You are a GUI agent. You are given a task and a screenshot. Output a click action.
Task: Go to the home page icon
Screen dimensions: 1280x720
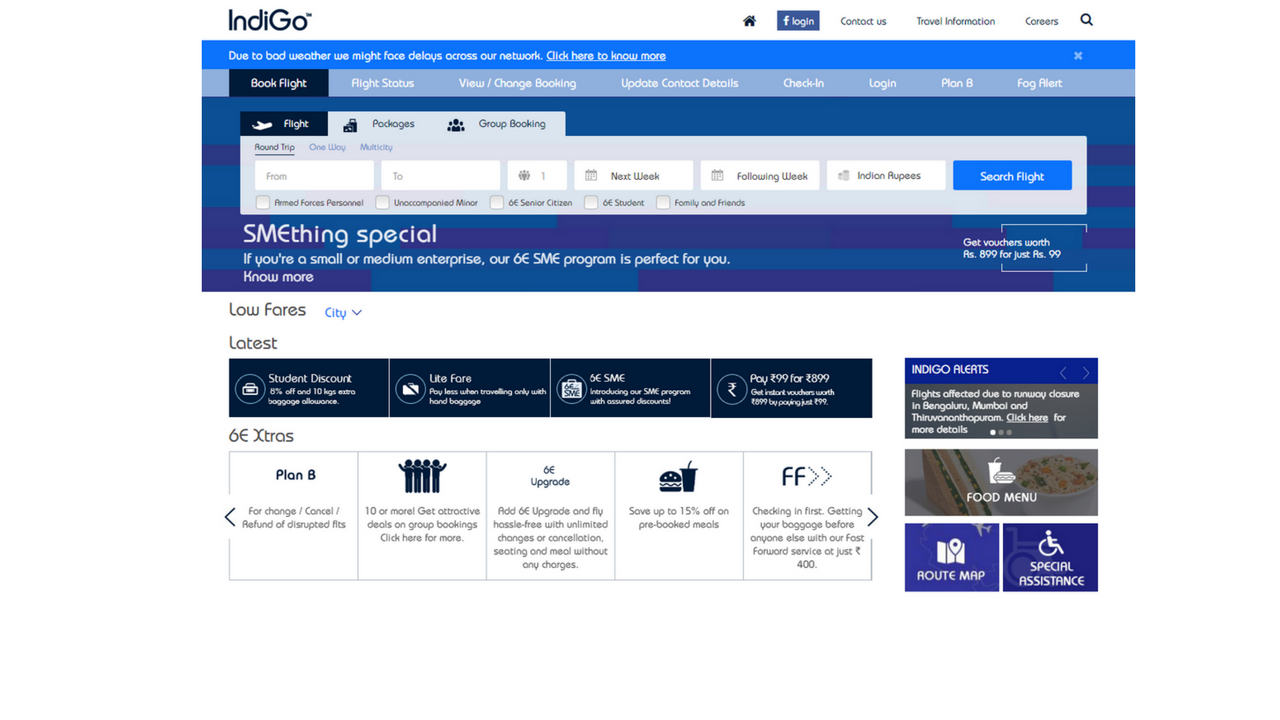(x=749, y=21)
